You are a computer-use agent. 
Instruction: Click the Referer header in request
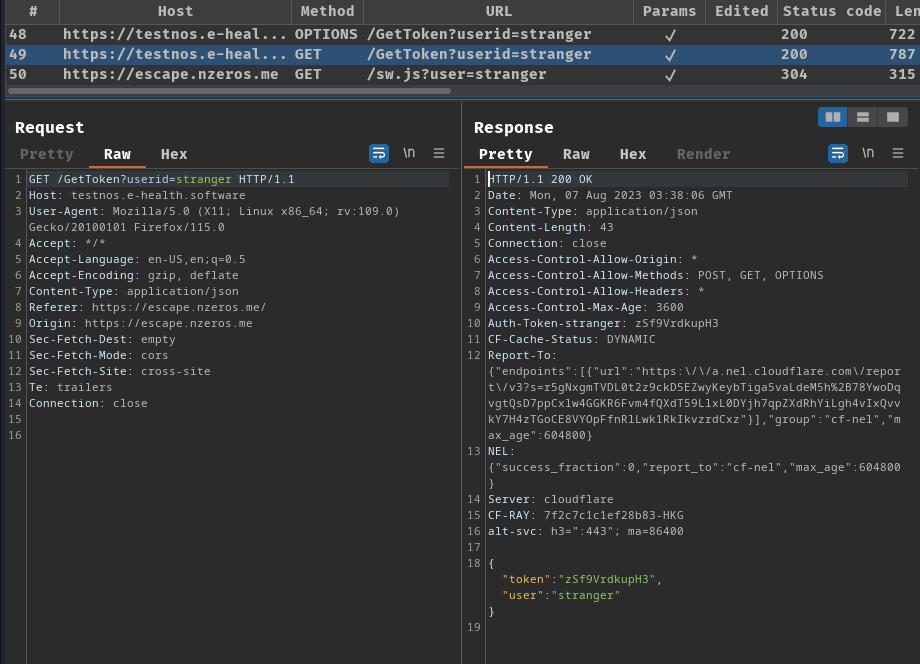[147, 307]
